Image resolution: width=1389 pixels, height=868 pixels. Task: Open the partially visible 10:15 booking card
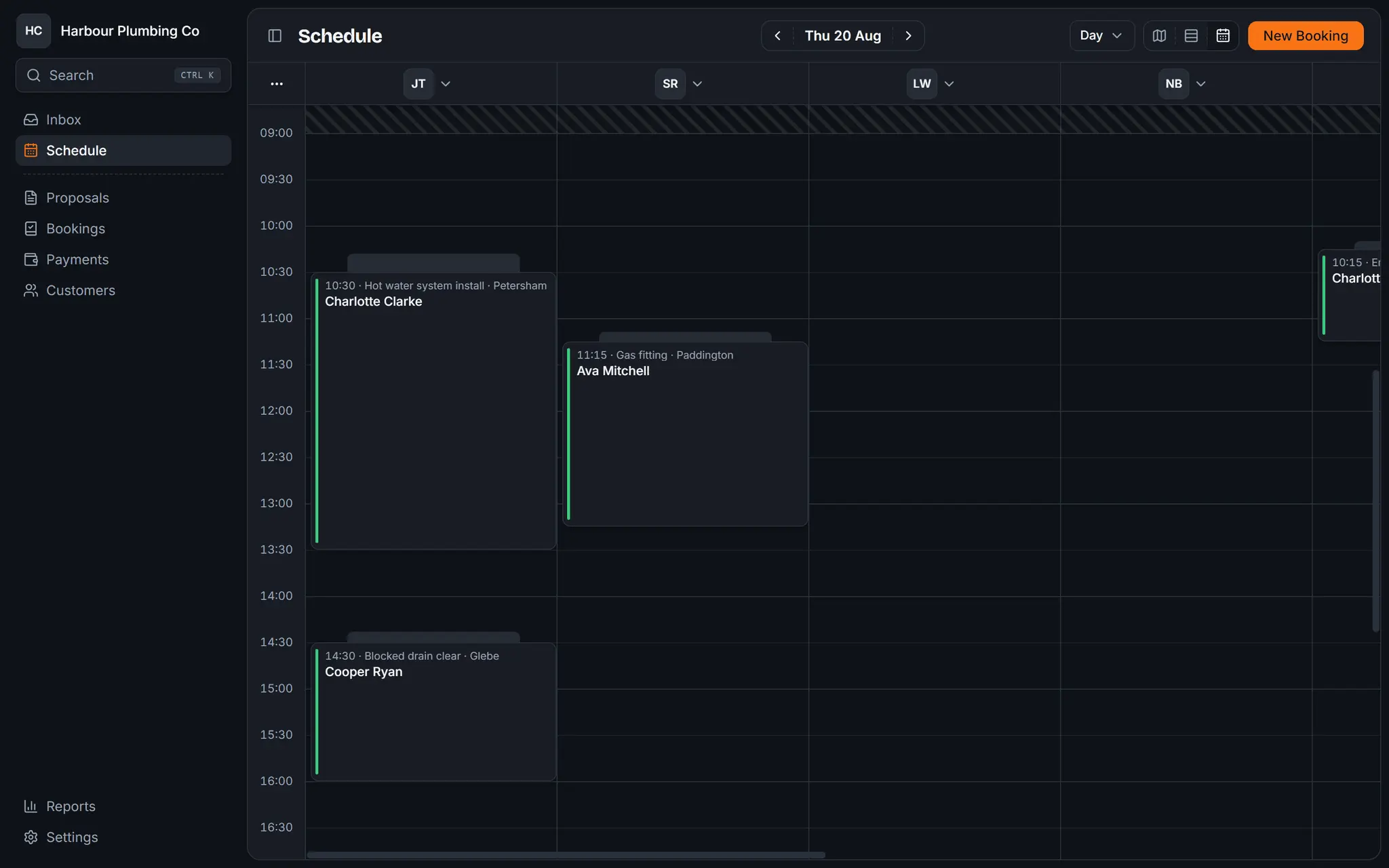[x=1350, y=295]
